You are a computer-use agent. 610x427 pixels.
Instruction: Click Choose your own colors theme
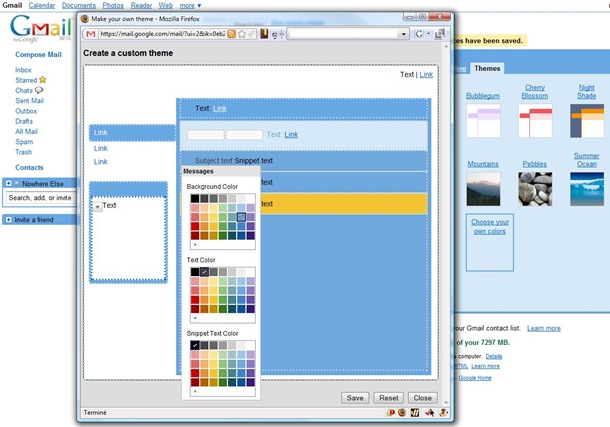click(490, 242)
